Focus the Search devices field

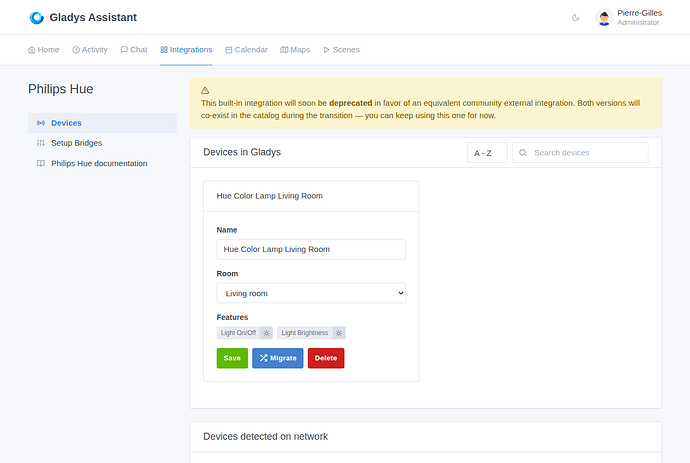[580, 153]
